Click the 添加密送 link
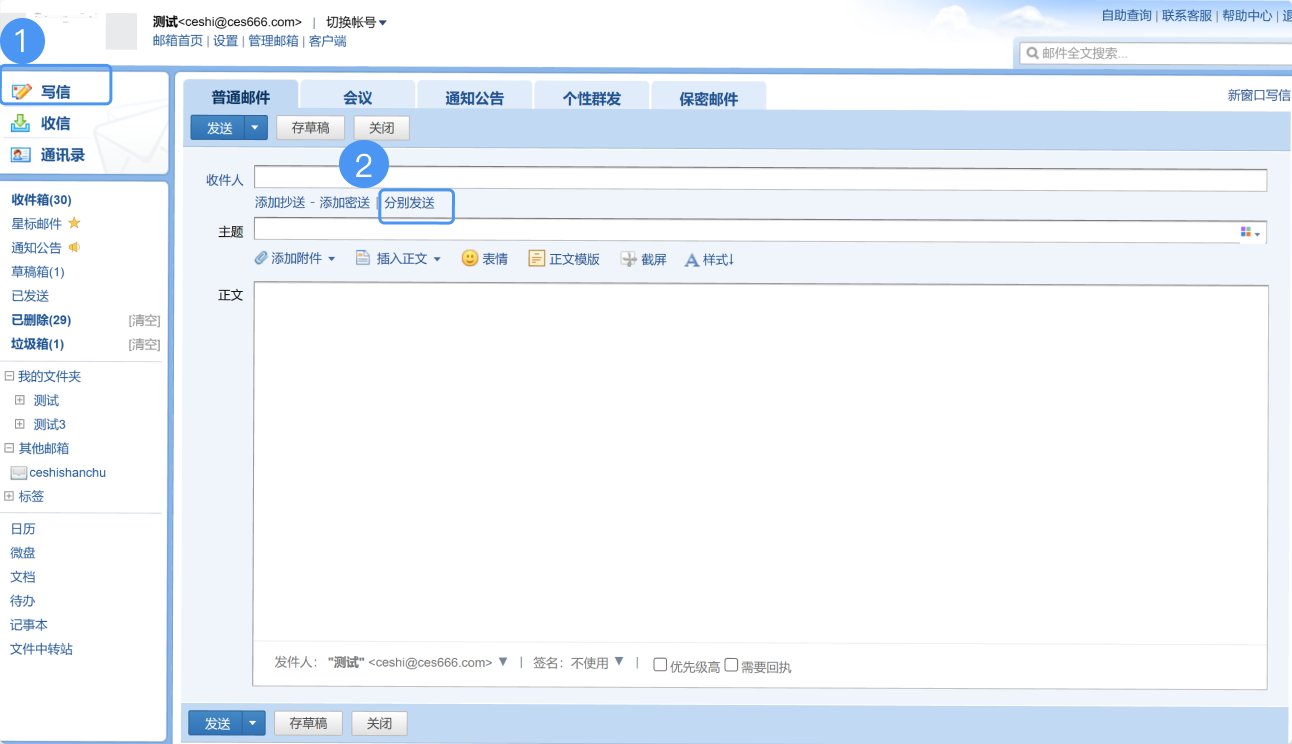 [345, 203]
